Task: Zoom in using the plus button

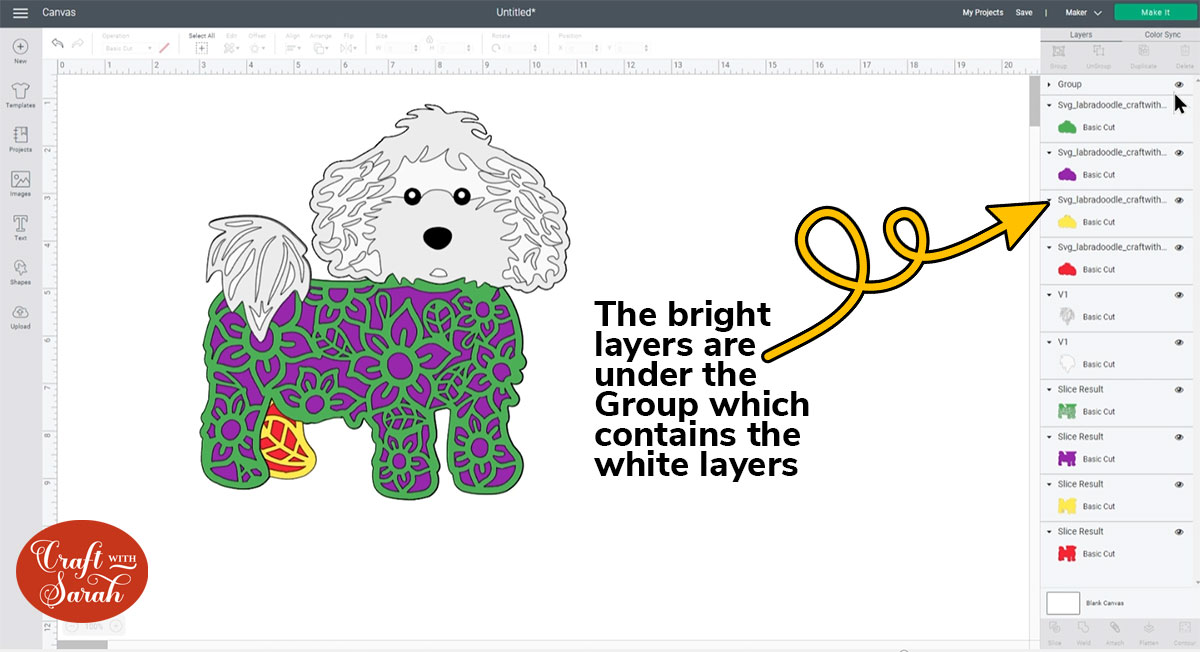Action: pos(116,626)
